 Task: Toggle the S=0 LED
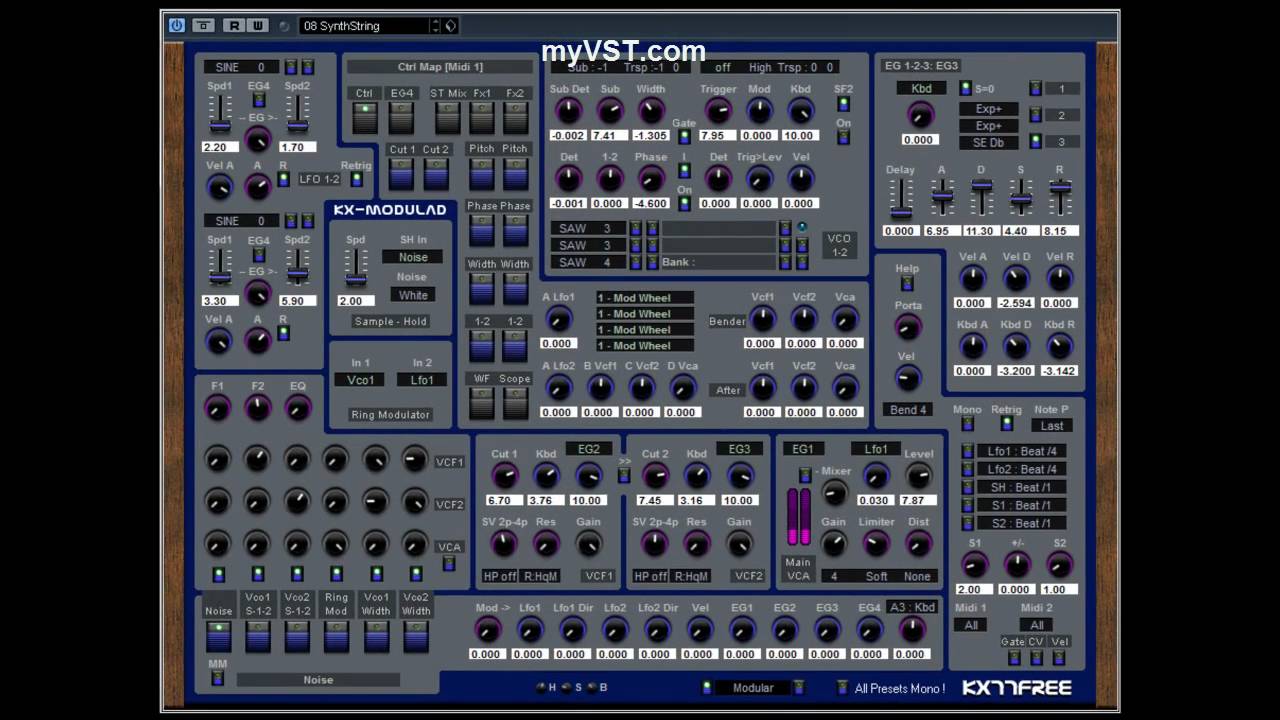(966, 89)
